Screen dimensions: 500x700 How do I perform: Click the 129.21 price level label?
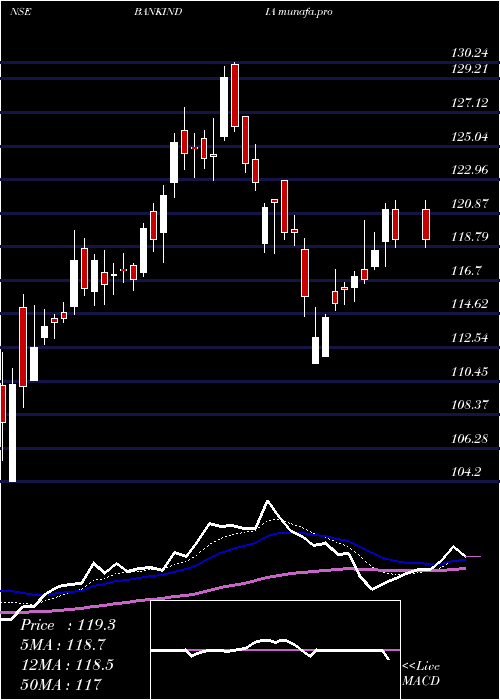[x=469, y=69]
